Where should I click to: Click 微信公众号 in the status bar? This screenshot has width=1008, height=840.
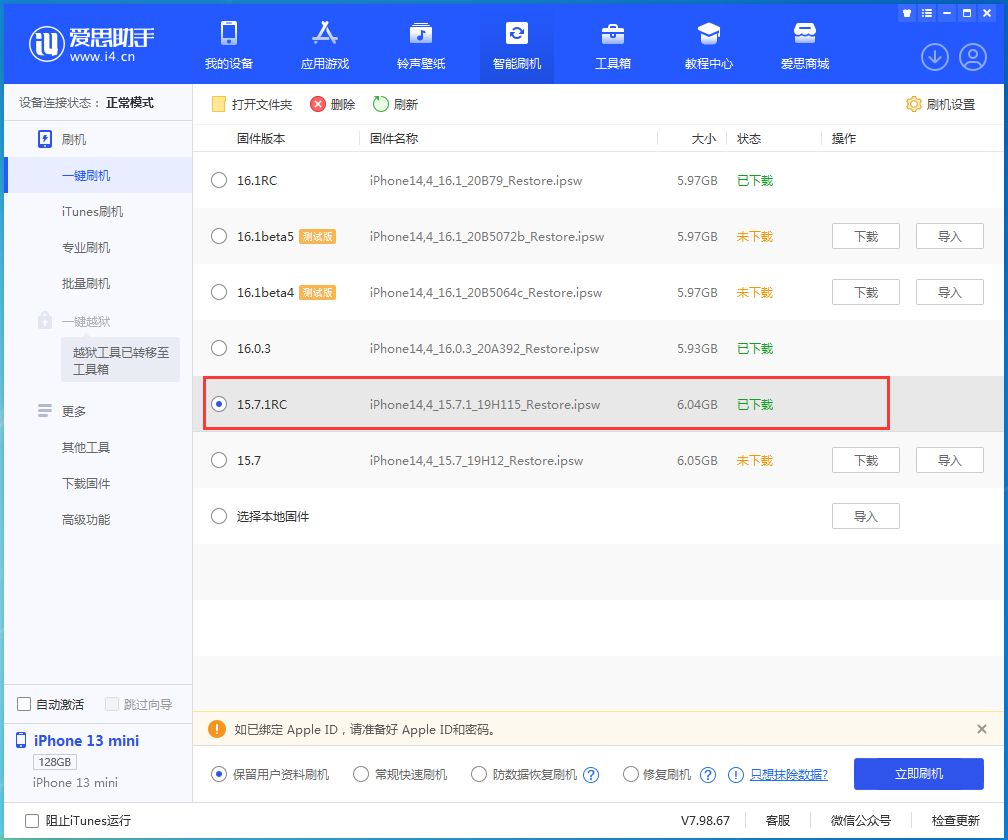click(860, 820)
